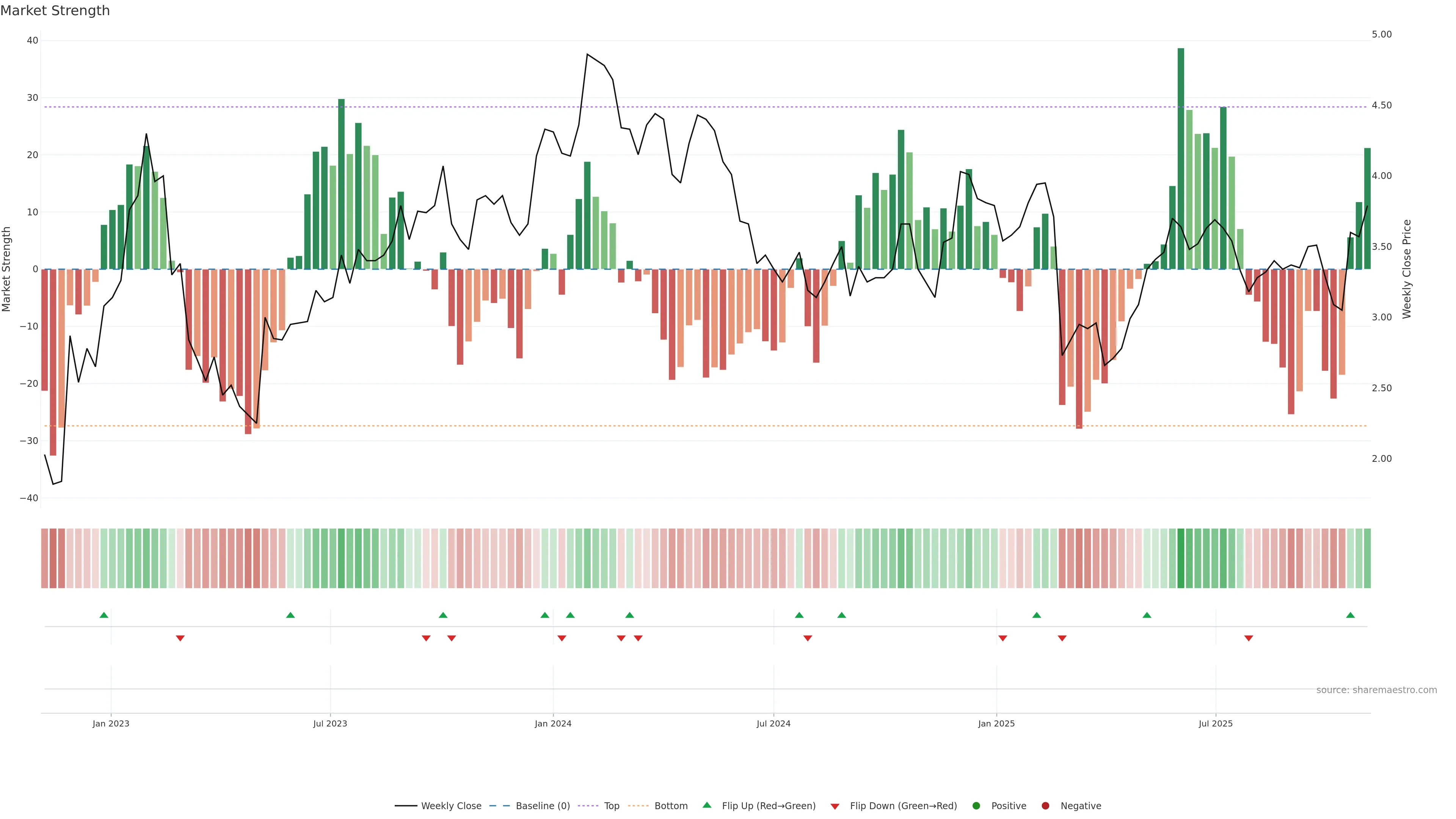Click the Flip Up green triangle legend icon

click(706, 805)
